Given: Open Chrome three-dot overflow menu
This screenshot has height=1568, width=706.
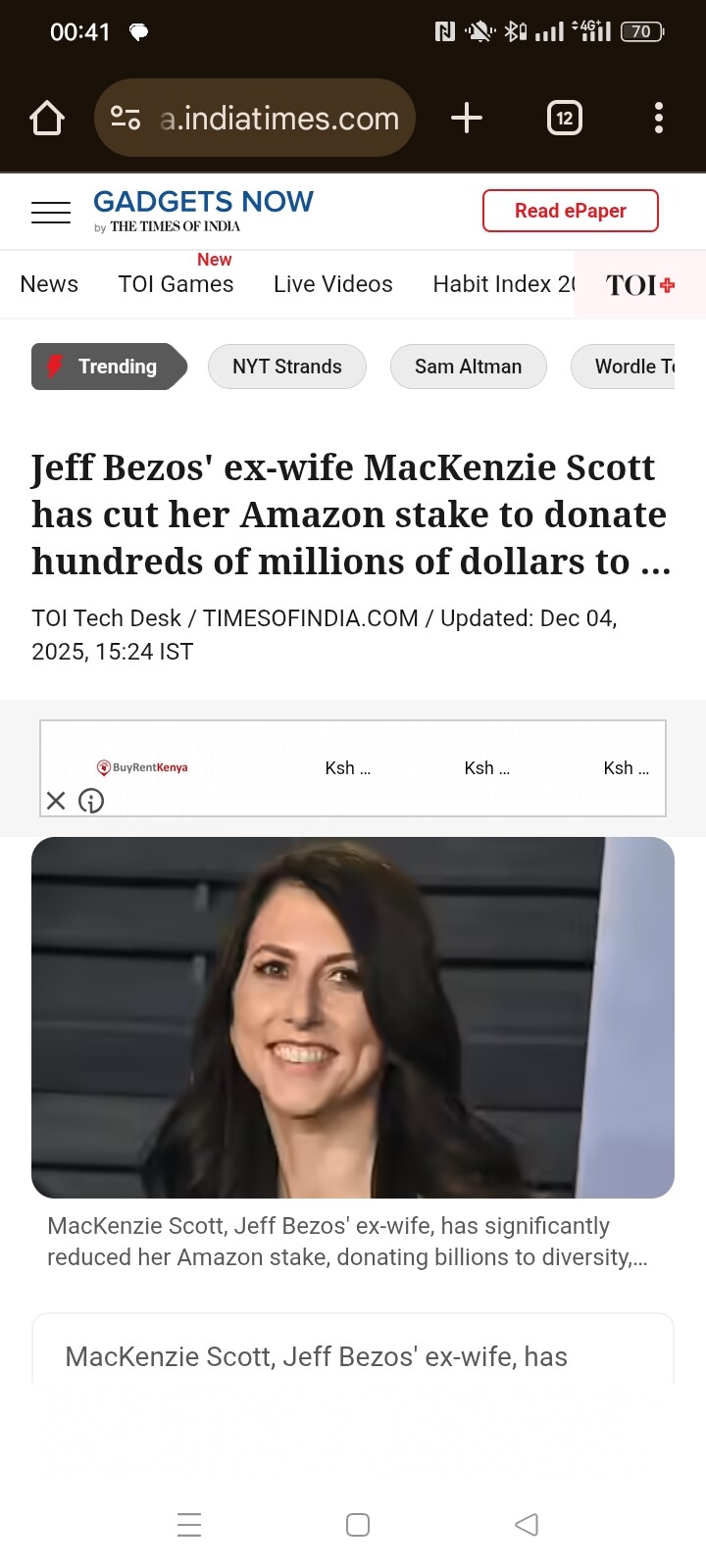Looking at the screenshot, I should click(x=659, y=119).
